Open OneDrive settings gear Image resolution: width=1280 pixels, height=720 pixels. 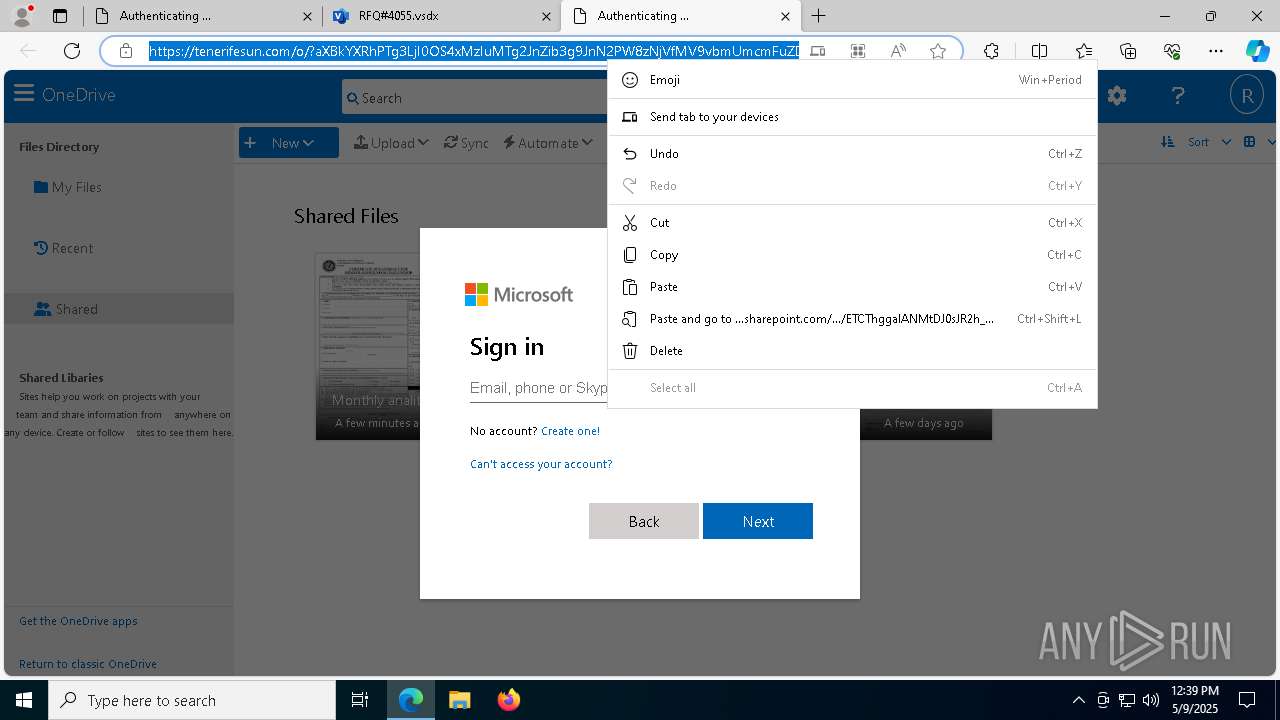coord(1117,95)
